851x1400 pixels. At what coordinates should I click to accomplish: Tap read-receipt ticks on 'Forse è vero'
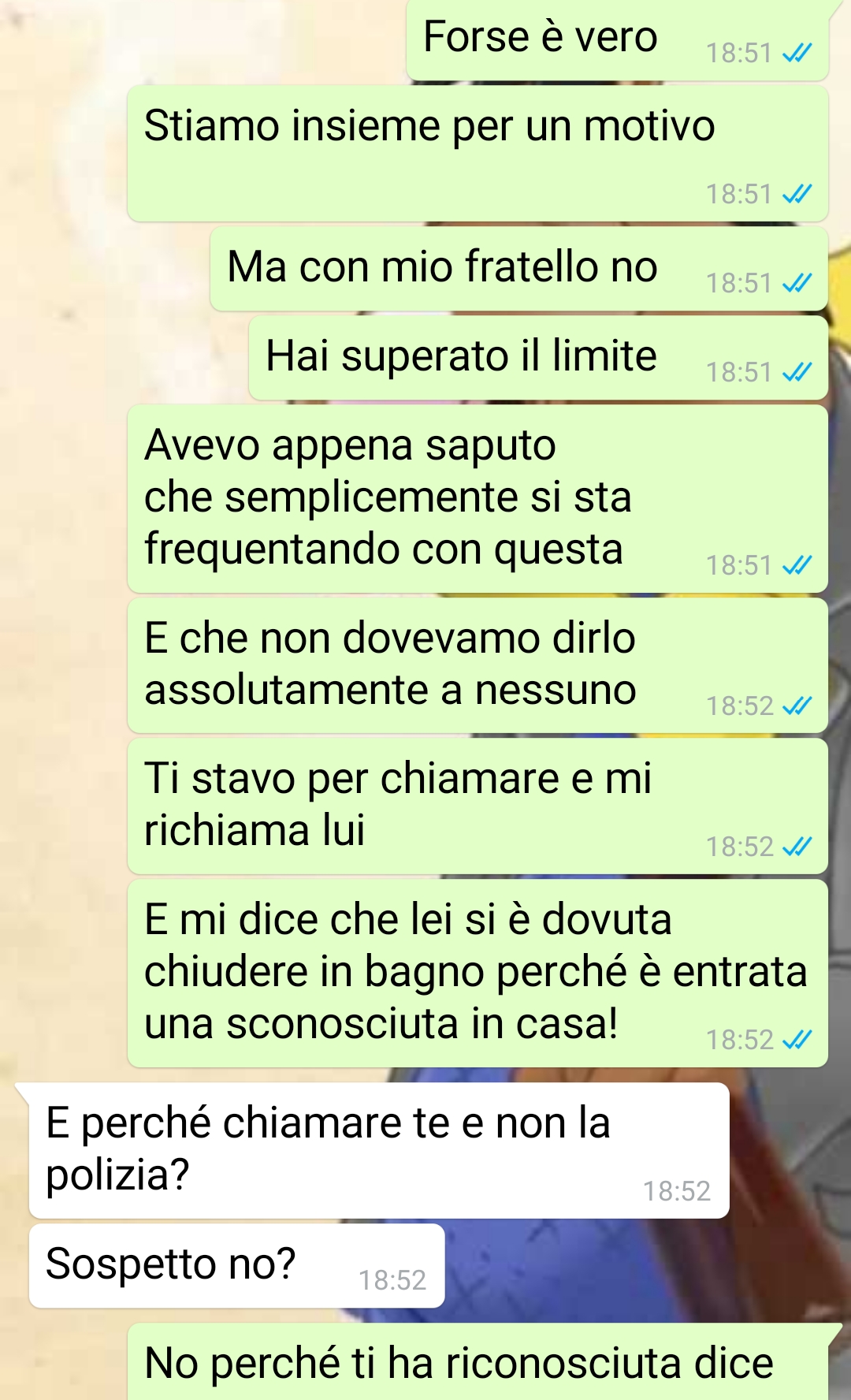[797, 53]
